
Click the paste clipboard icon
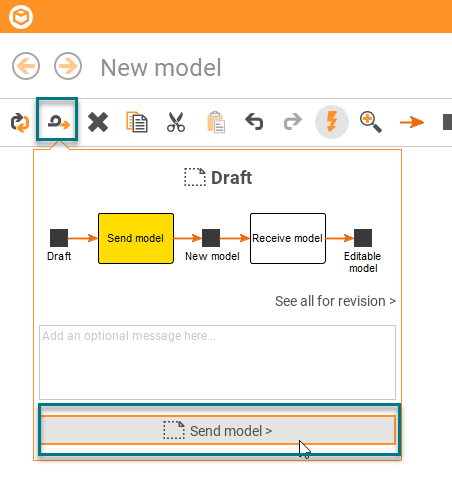point(216,122)
